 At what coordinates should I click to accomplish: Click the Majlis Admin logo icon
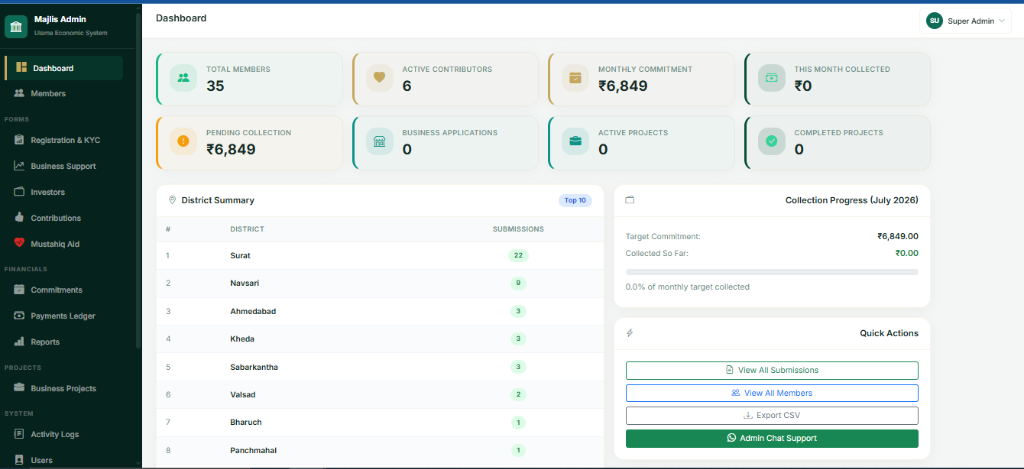16,27
